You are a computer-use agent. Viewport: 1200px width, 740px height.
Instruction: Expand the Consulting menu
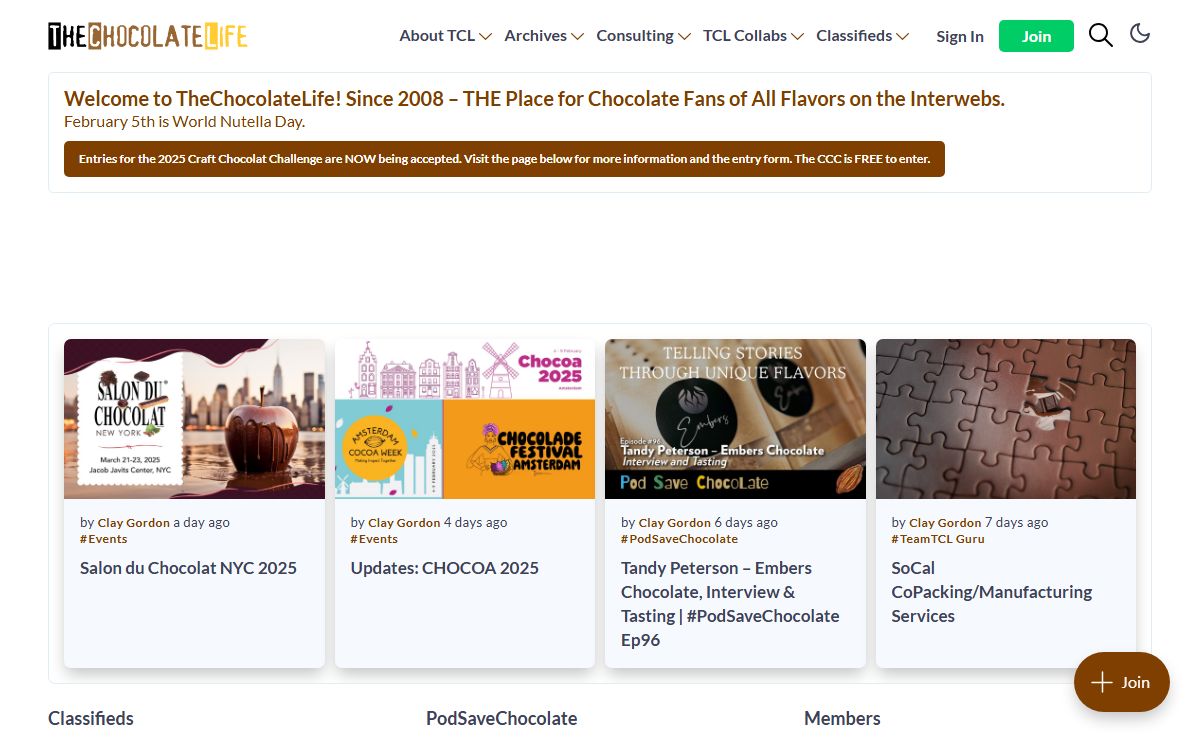click(x=643, y=36)
